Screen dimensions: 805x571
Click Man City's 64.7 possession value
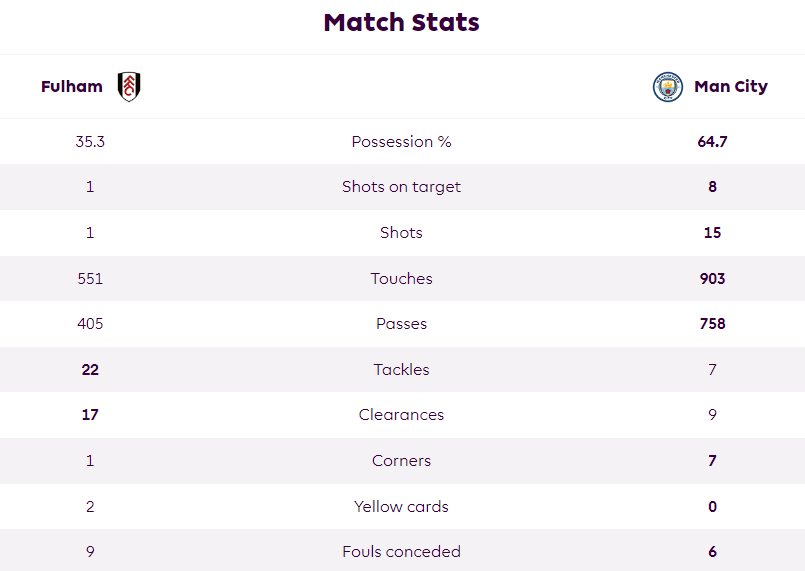point(712,142)
